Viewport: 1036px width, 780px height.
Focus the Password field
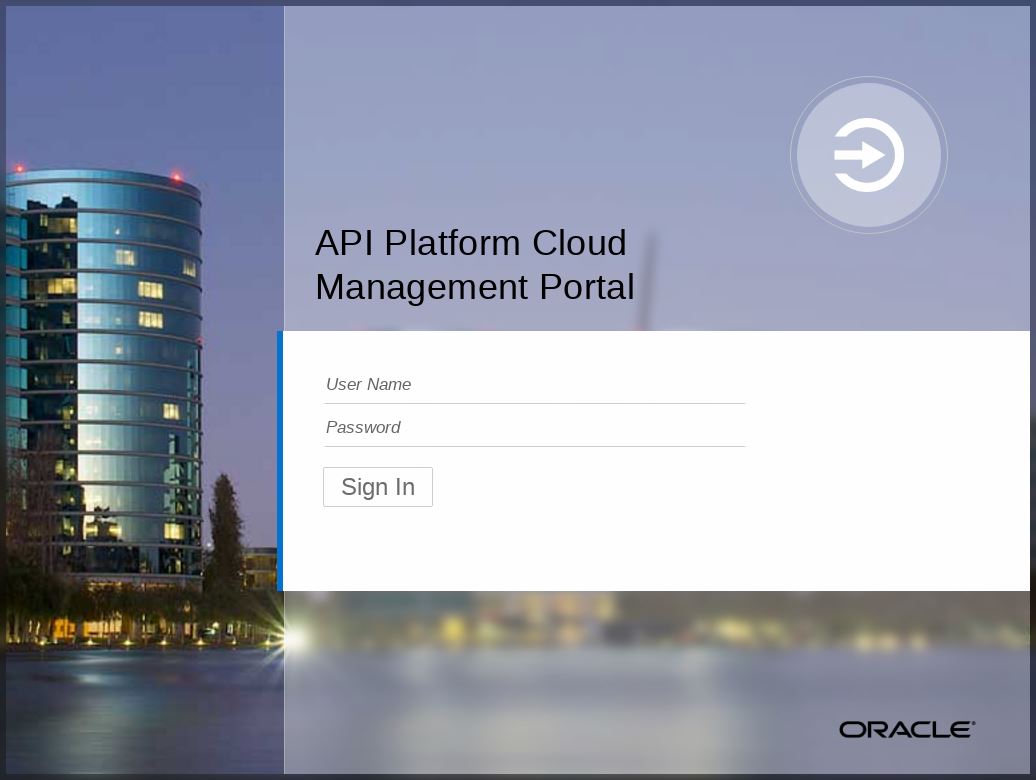(x=534, y=427)
